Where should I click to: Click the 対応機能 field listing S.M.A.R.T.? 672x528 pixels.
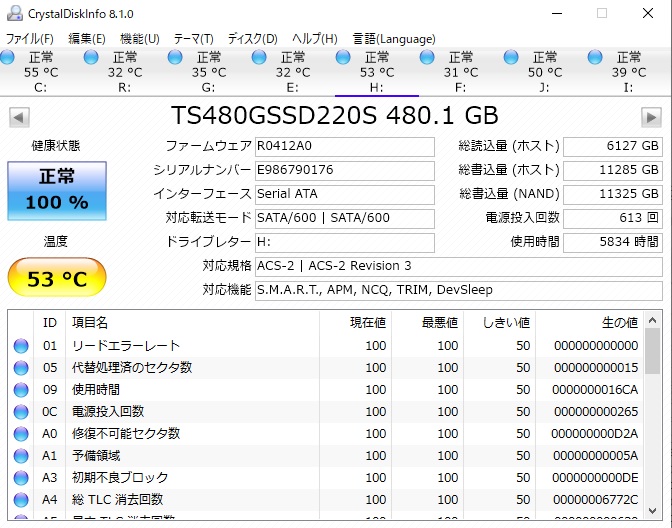[x=459, y=290]
